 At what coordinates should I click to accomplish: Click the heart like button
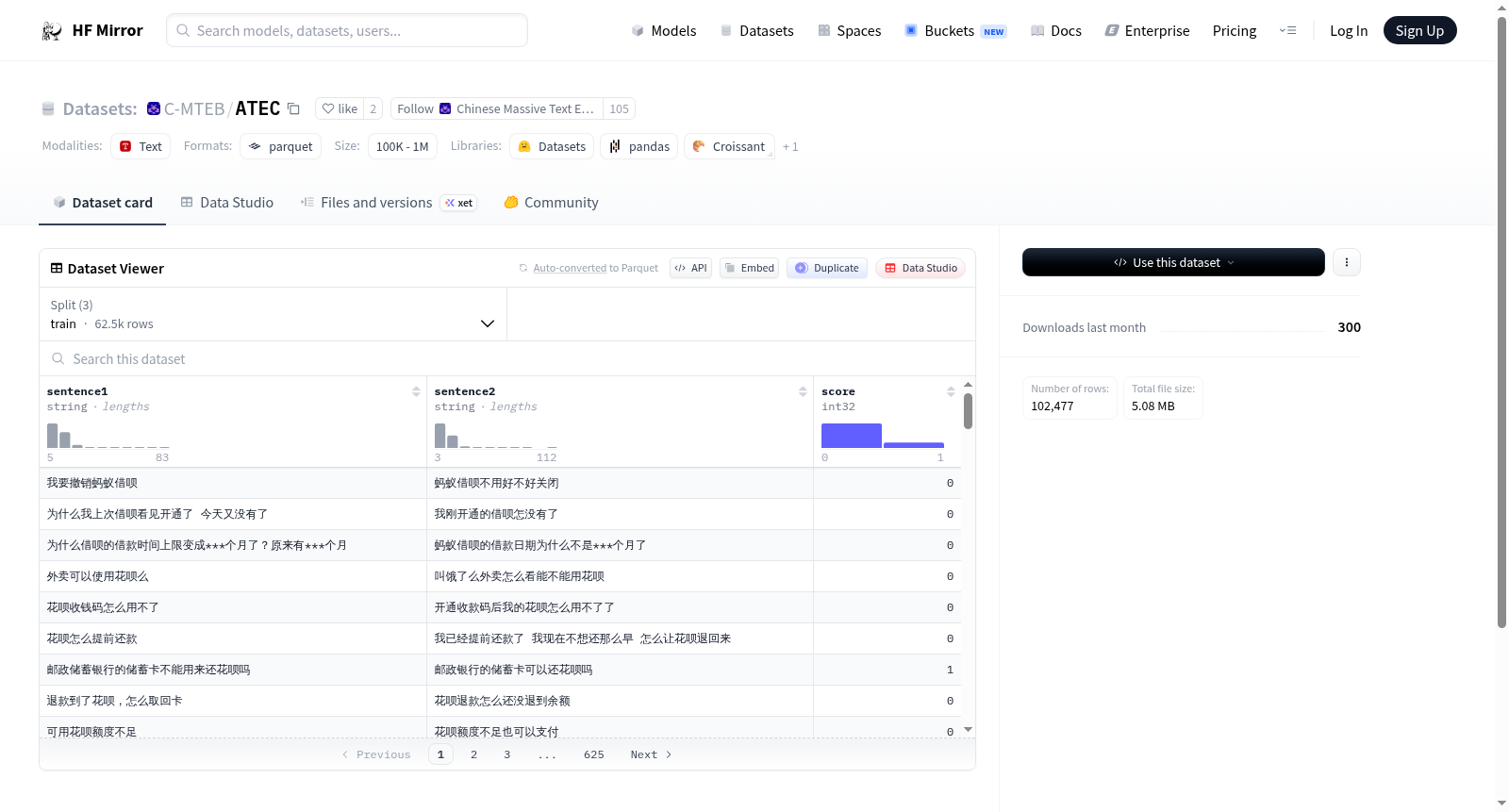(x=340, y=108)
